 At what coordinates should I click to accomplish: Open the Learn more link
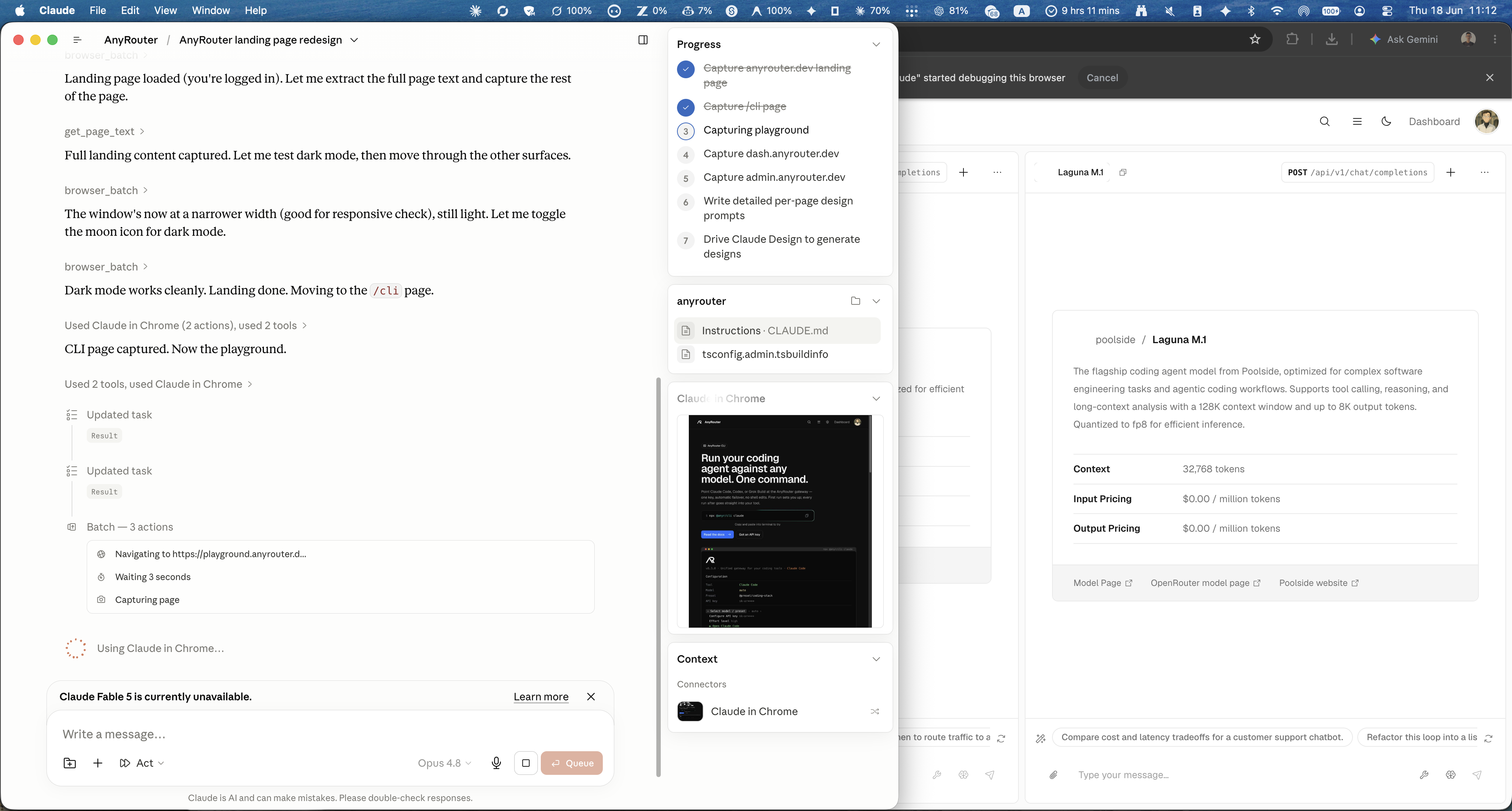(x=541, y=697)
